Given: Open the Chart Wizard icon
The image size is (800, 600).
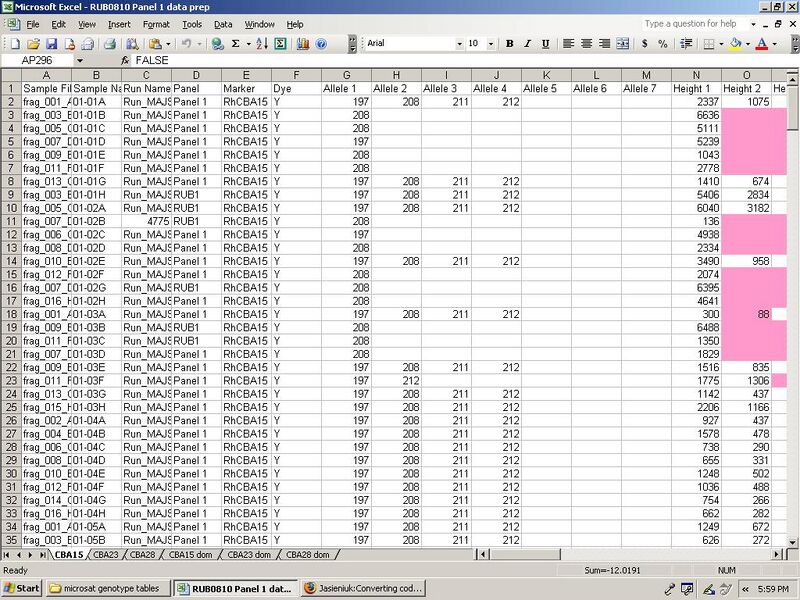Looking at the screenshot, I should coord(303,46).
